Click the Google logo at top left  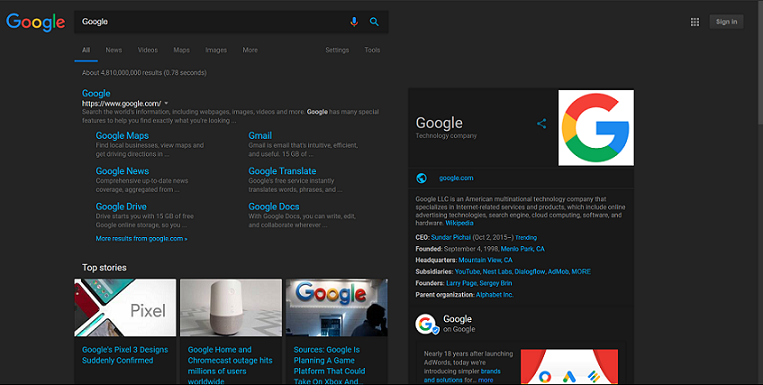coord(36,22)
